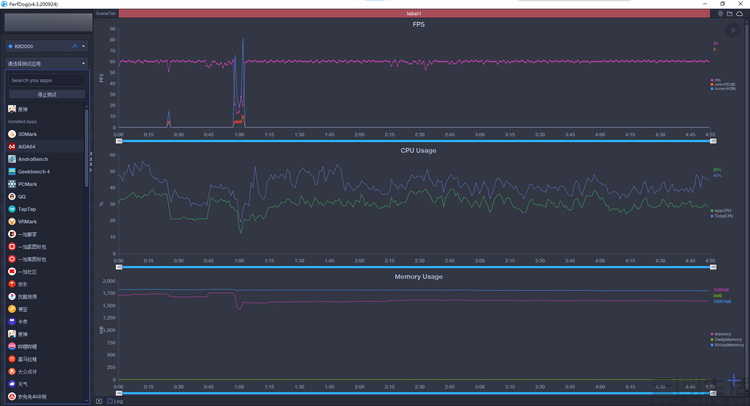Select the 一加社区 app

(45, 272)
